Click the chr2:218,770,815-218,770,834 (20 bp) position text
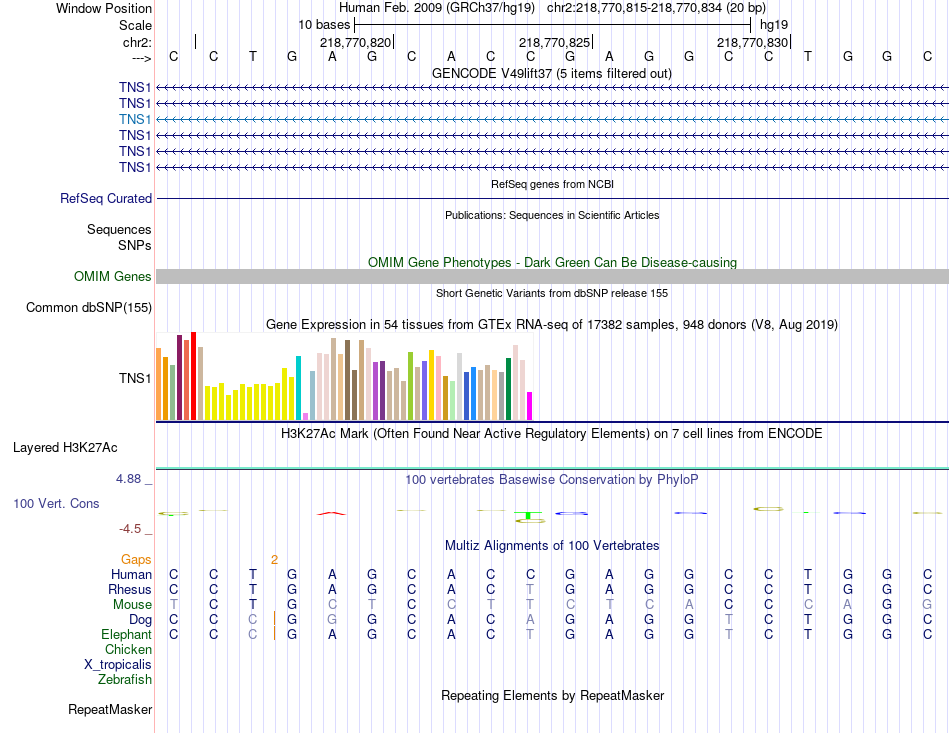 tap(656, 8)
